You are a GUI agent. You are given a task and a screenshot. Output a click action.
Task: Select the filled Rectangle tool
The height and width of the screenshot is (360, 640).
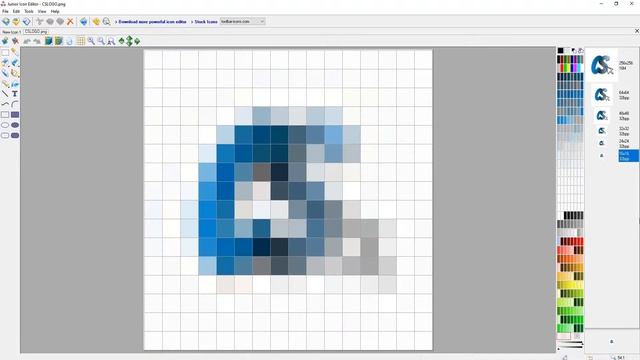coord(15,115)
